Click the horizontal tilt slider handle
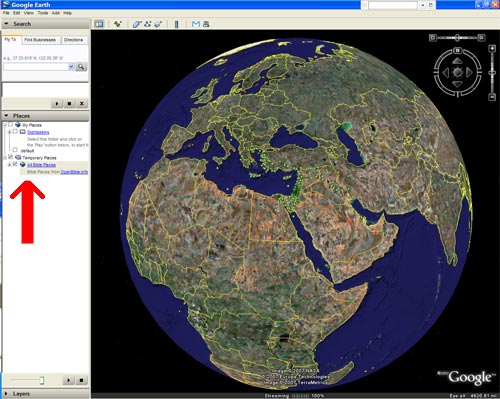Viewport: 500px width, 399px height. [x=457, y=38]
